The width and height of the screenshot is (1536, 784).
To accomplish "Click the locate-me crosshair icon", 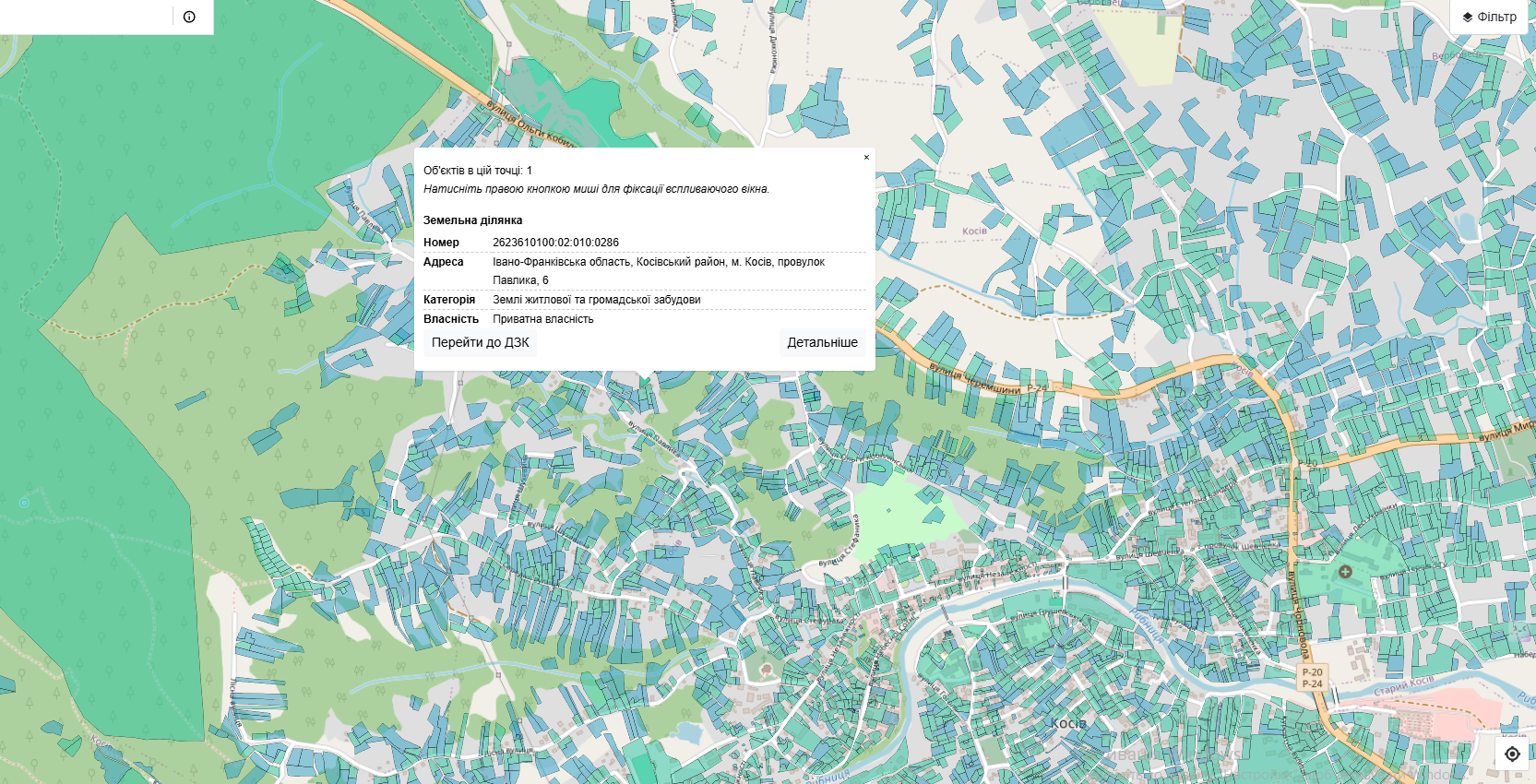I will tap(1512, 754).
